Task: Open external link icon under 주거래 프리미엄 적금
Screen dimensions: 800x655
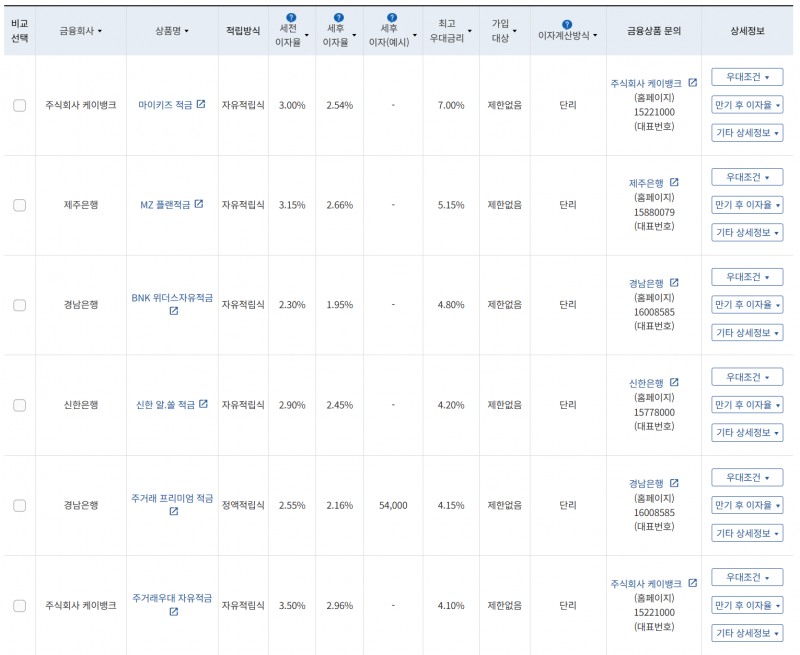Action: [173, 511]
